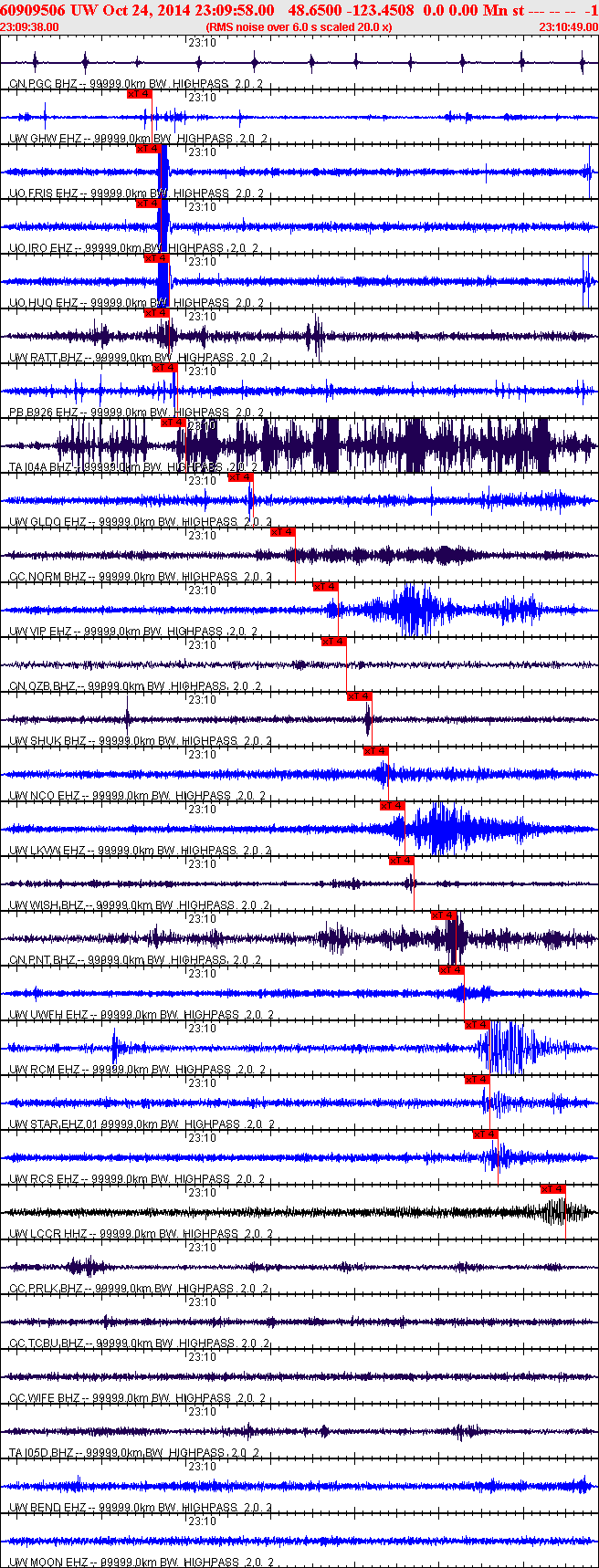Click the UW.MOON EHZ station label

tap(47, 1563)
